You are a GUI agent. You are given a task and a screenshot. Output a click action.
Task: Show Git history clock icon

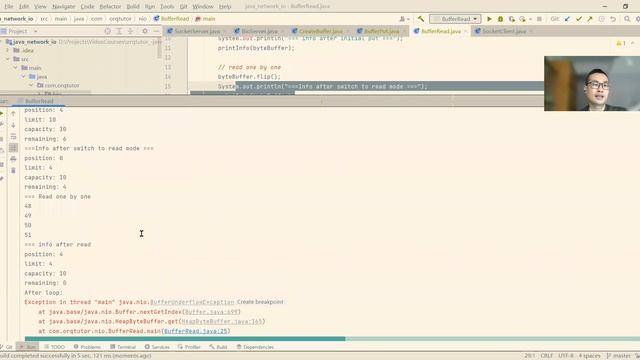601,19
